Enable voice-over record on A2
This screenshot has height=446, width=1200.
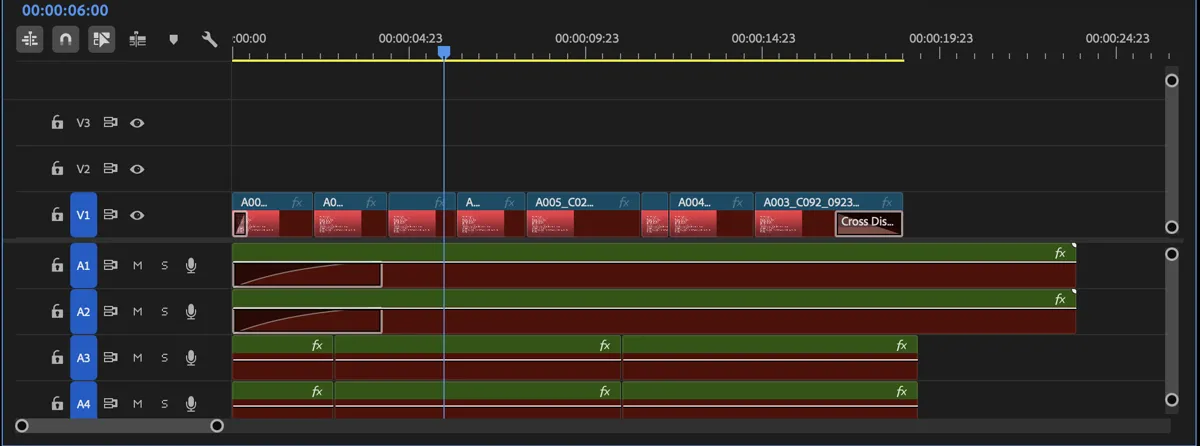(191, 312)
